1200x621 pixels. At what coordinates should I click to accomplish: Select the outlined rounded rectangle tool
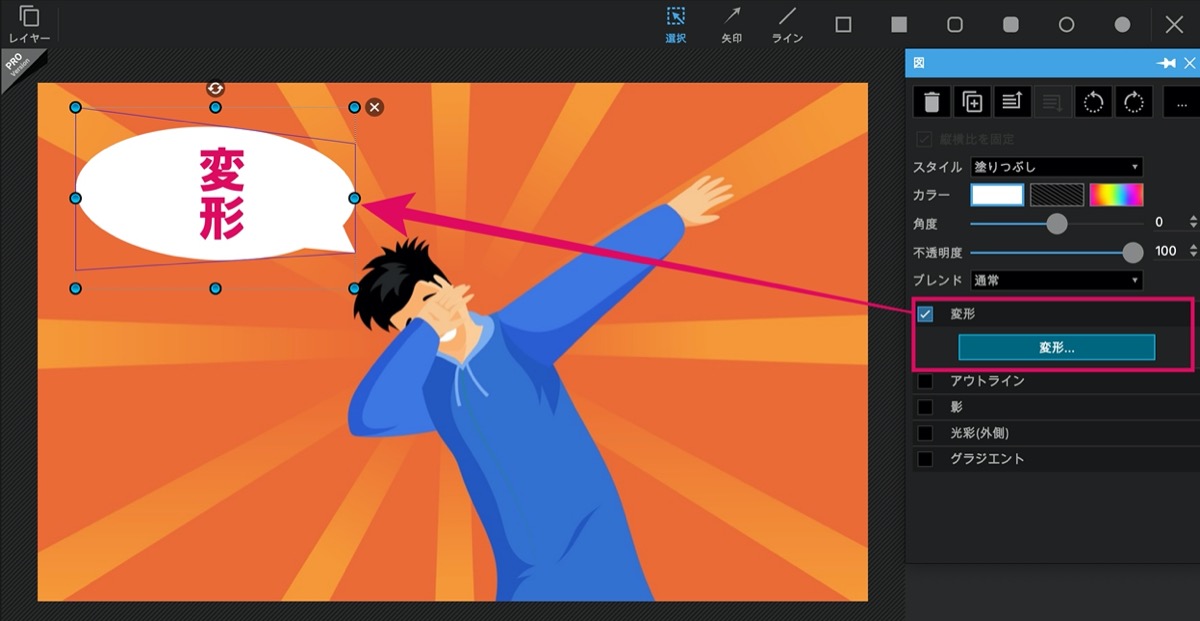tap(955, 24)
